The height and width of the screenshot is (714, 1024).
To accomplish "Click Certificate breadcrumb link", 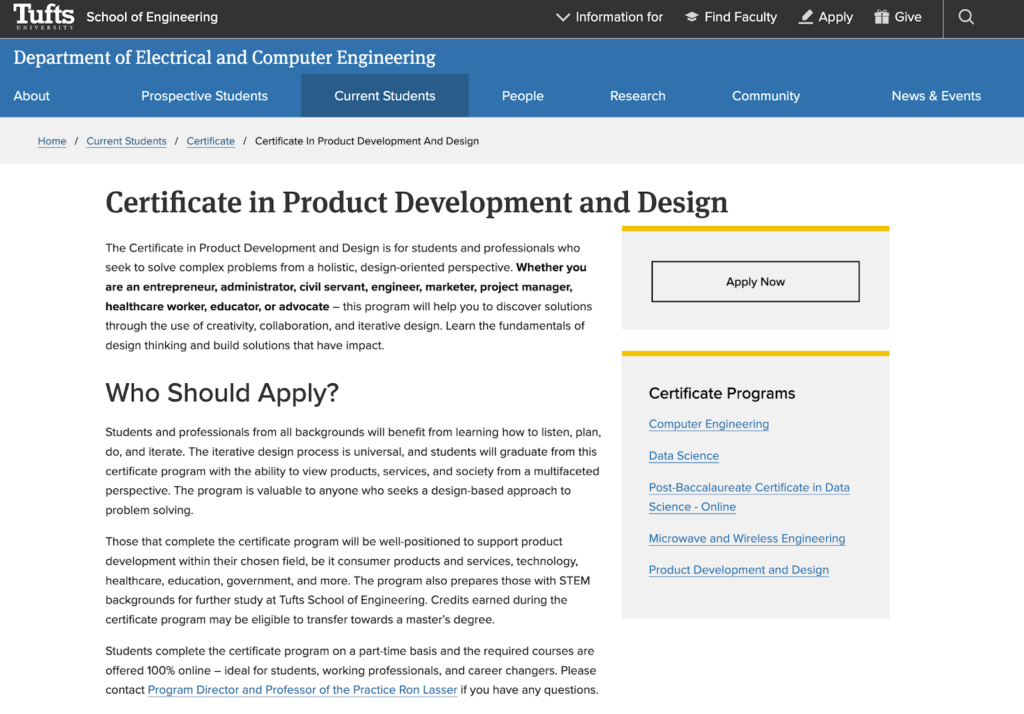I will point(210,141).
